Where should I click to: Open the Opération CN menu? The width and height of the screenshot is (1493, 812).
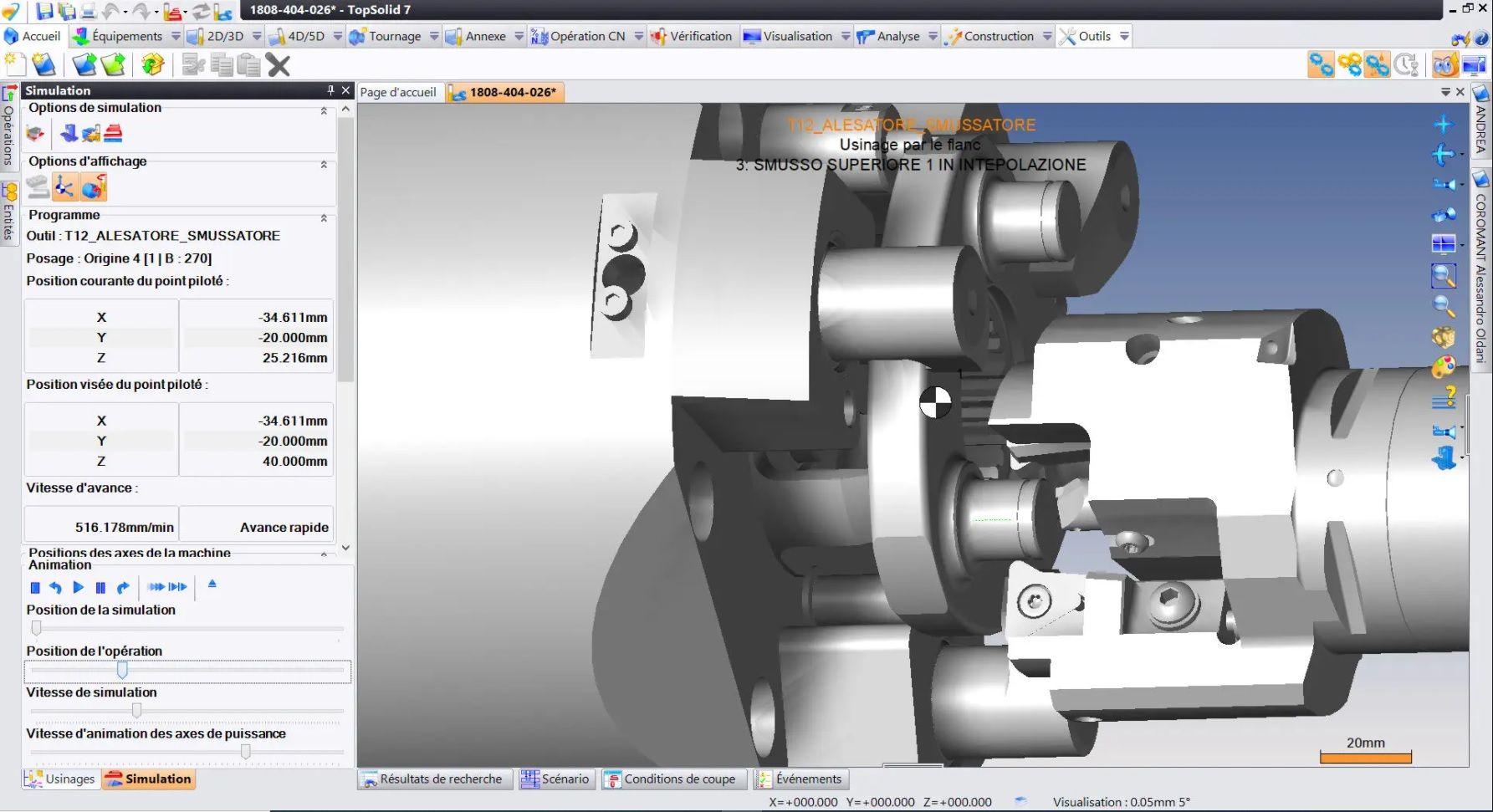point(586,36)
